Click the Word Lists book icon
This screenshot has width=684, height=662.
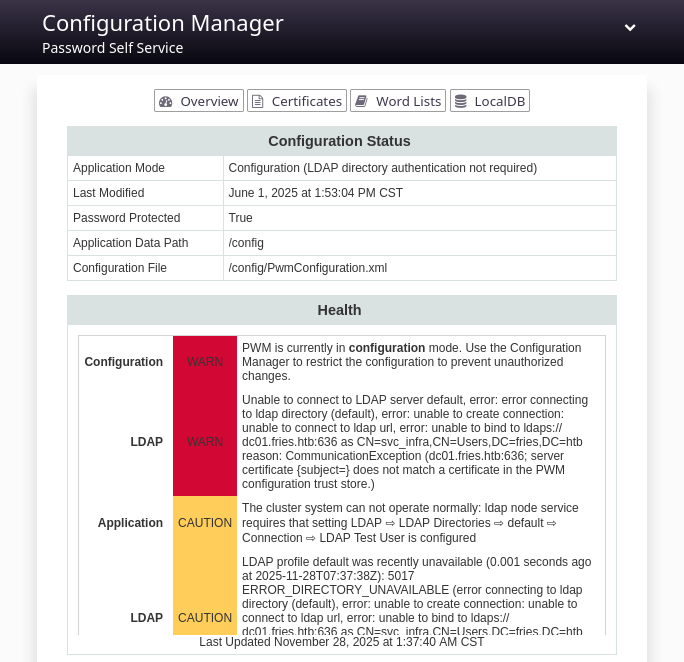pos(361,102)
